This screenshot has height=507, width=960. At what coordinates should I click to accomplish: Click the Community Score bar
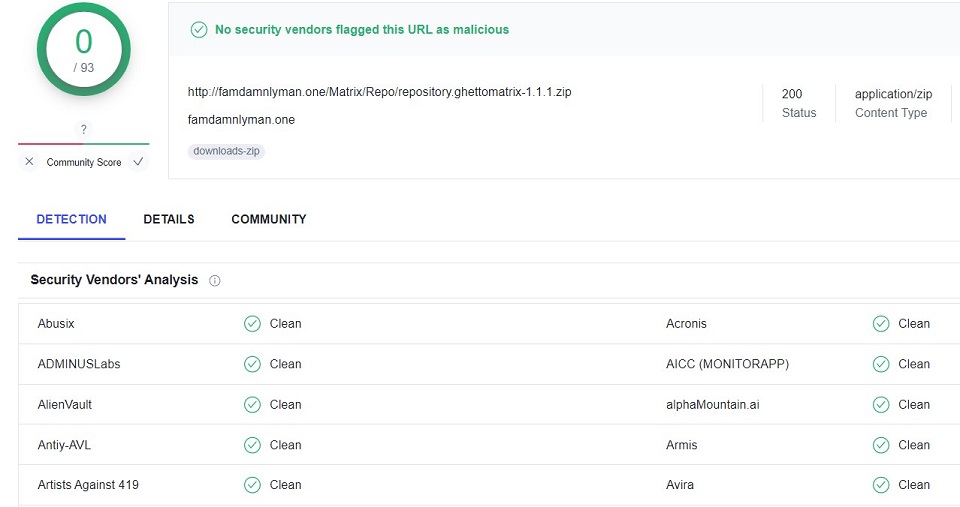pyautogui.click(x=84, y=144)
